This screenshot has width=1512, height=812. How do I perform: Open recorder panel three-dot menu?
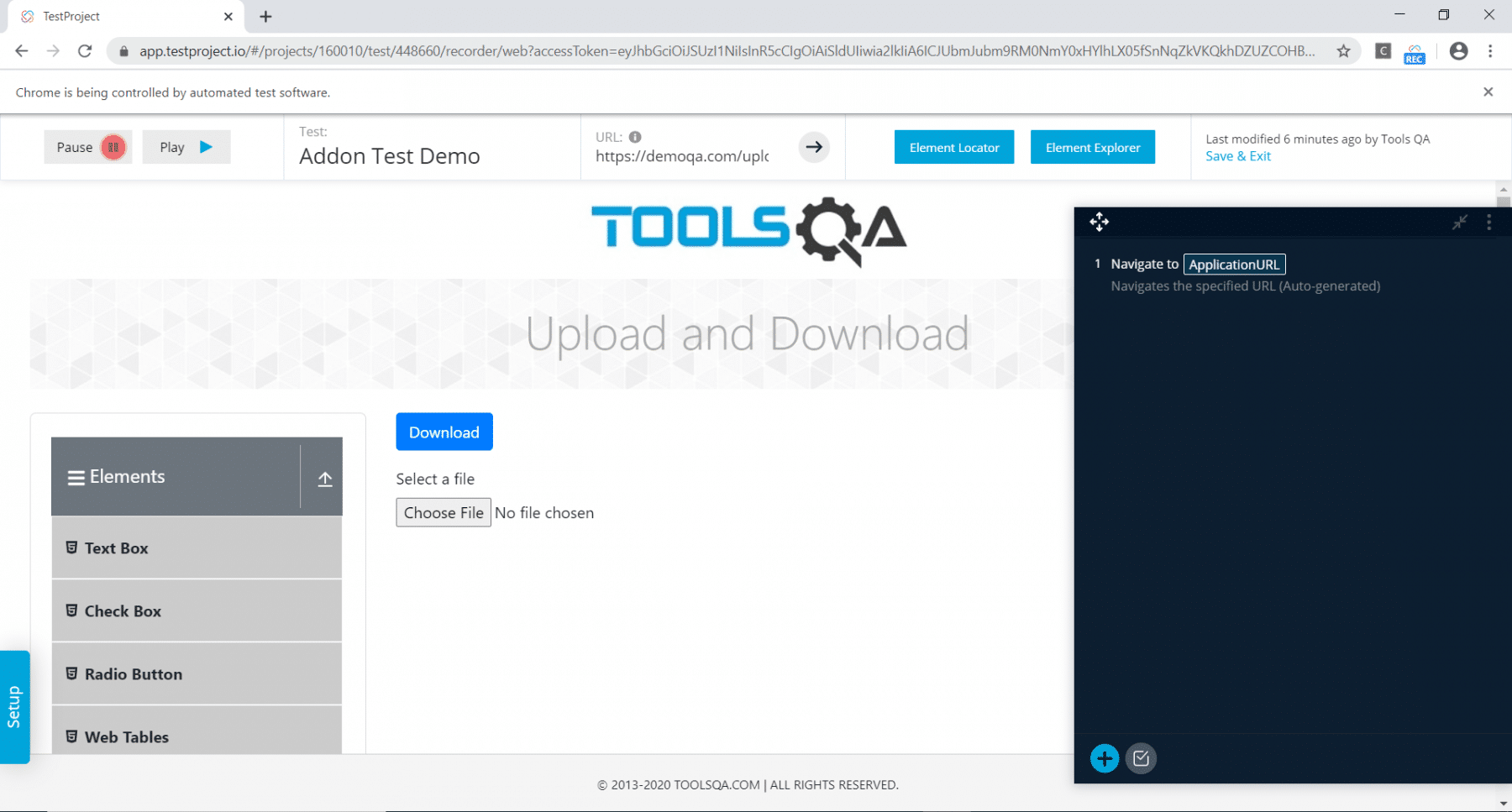[1488, 222]
